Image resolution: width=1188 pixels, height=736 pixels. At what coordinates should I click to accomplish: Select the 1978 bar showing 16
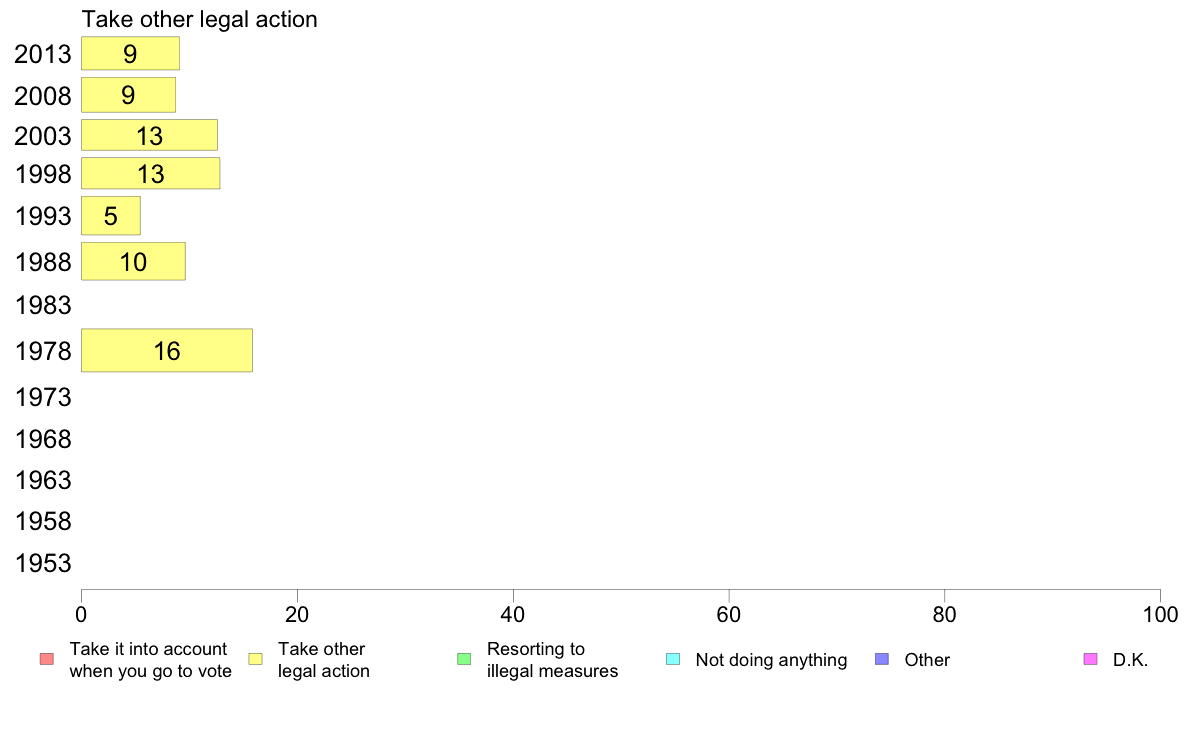167,350
